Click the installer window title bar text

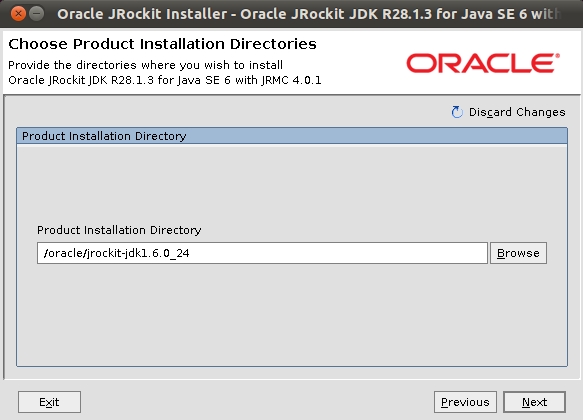coord(309,14)
